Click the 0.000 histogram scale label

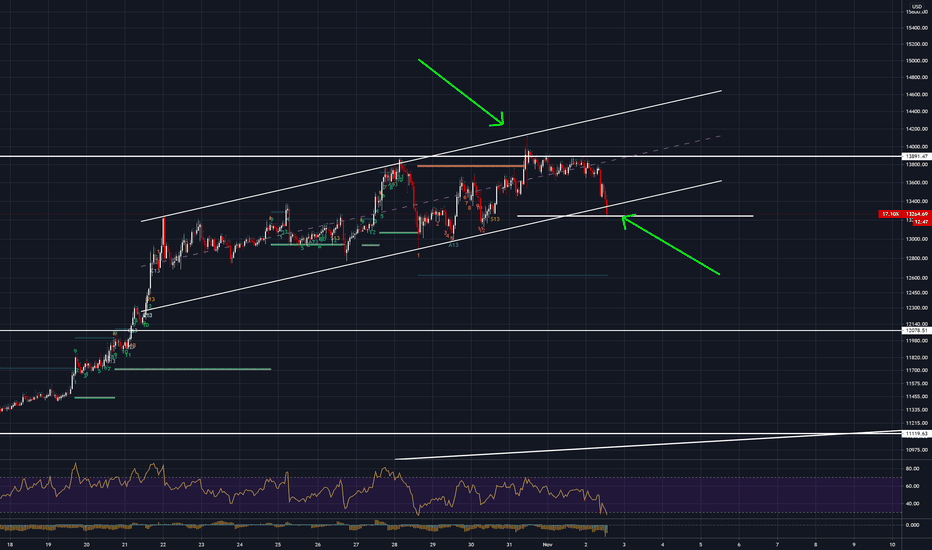pos(912,525)
